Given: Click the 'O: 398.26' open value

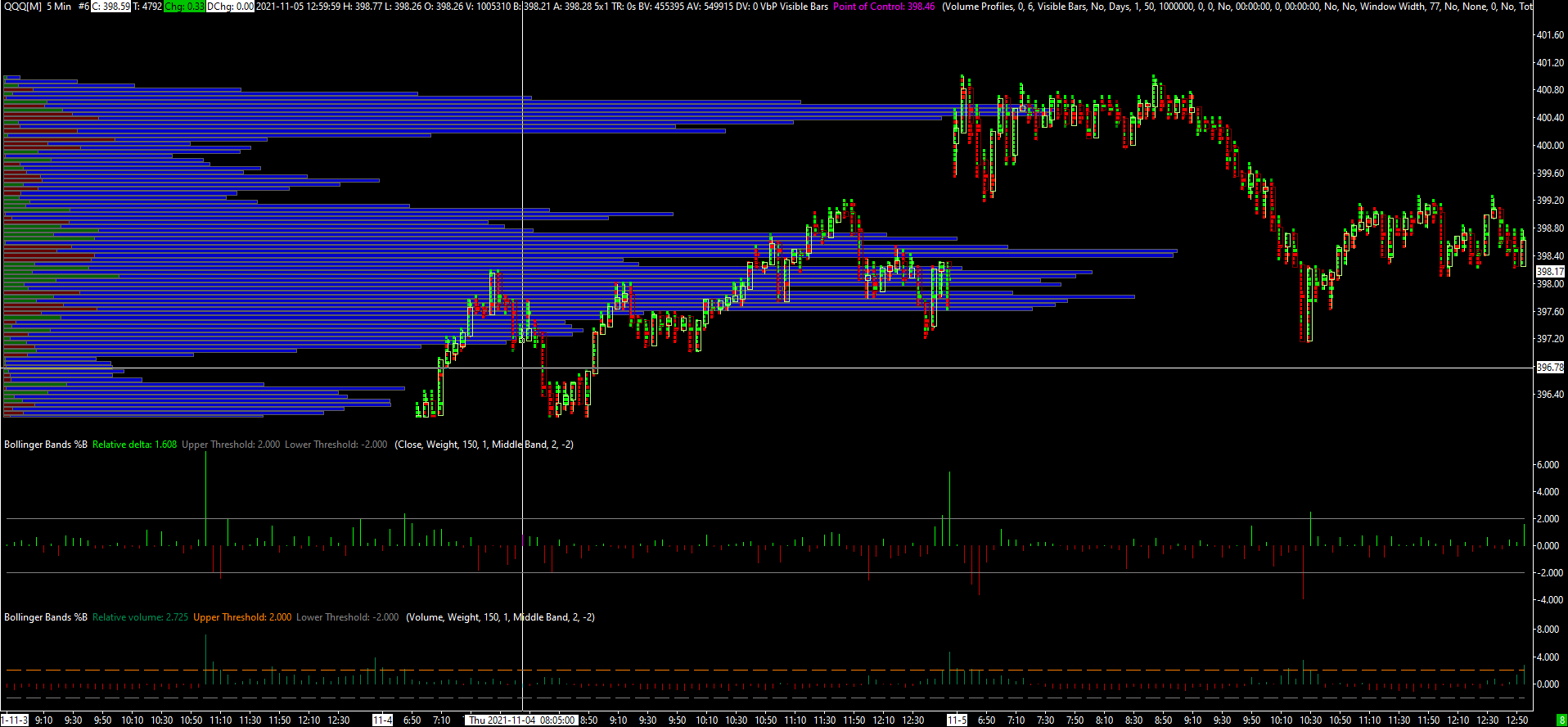Looking at the screenshot, I should [443, 7].
